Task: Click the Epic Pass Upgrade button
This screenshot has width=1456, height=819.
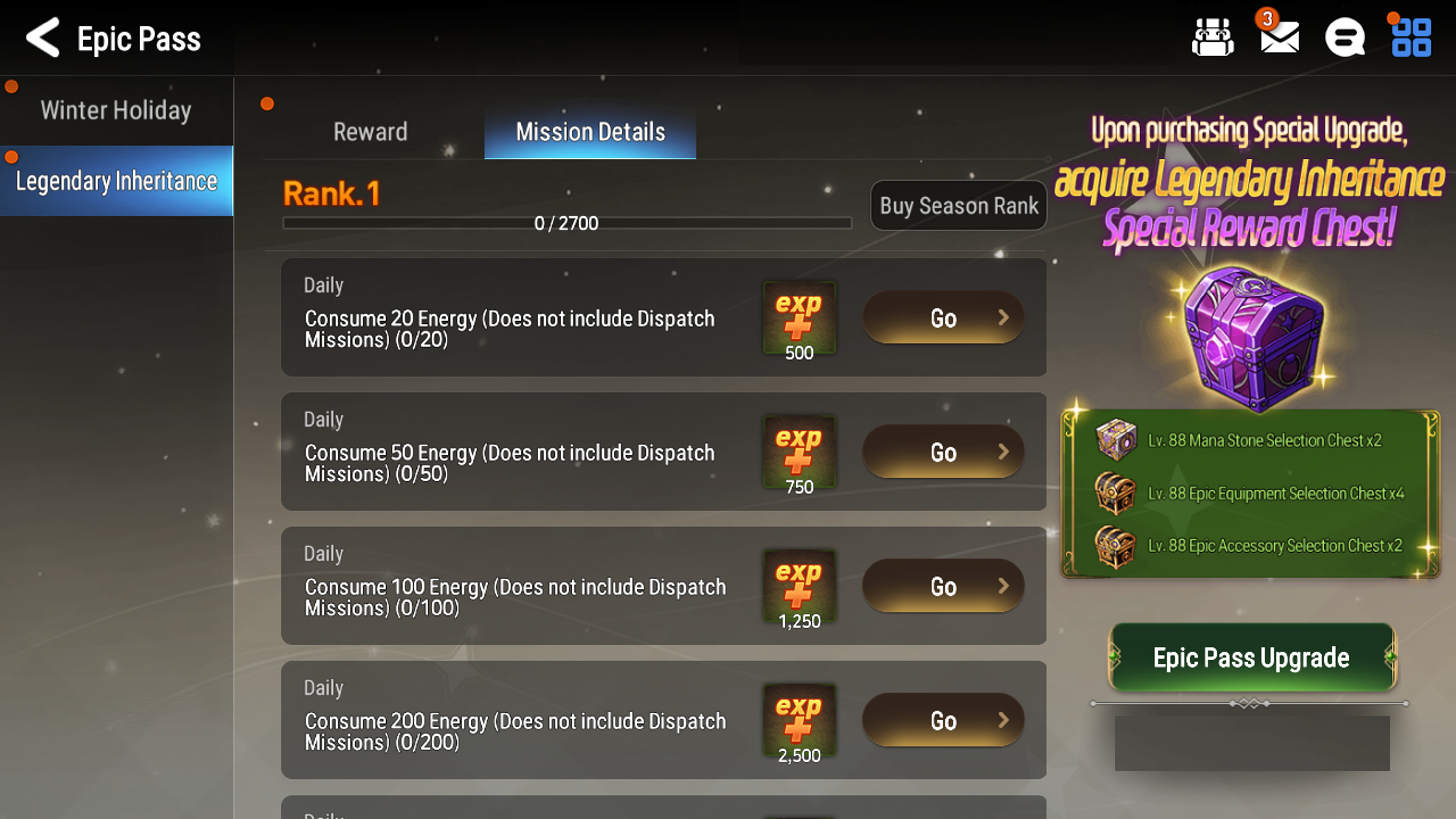Action: [1251, 657]
